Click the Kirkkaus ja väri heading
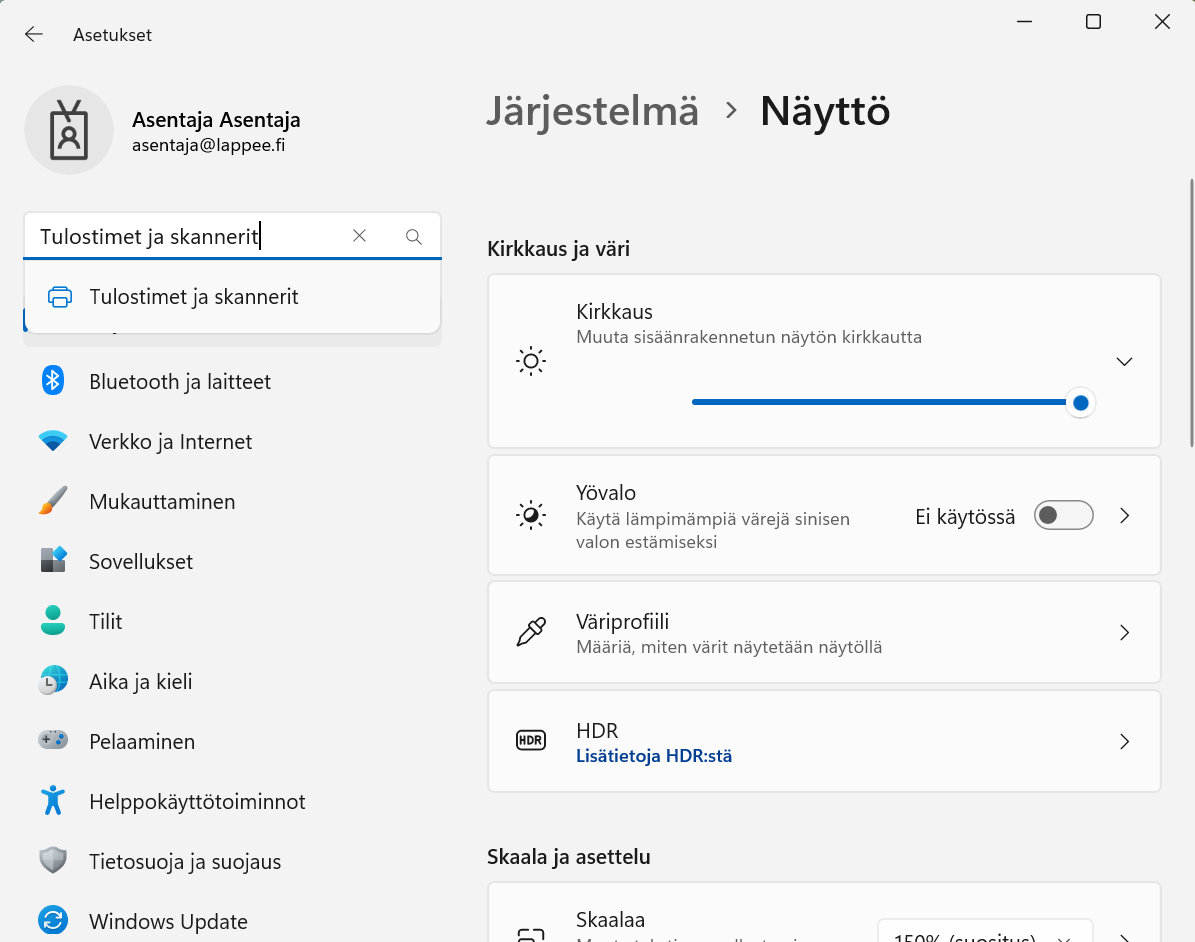The height and width of the screenshot is (942, 1195). coord(558,249)
